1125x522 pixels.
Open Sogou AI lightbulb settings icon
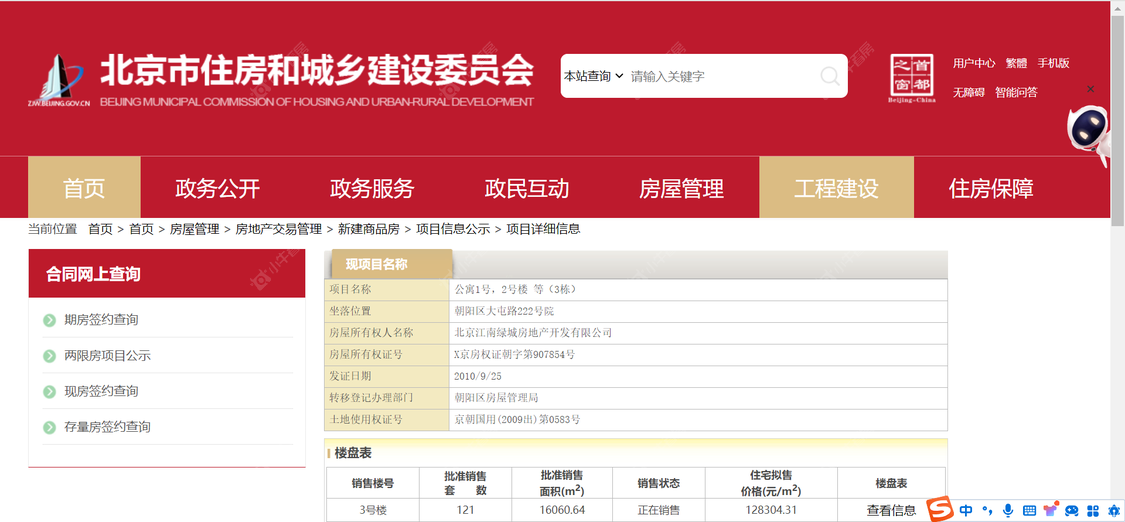click(1114, 511)
